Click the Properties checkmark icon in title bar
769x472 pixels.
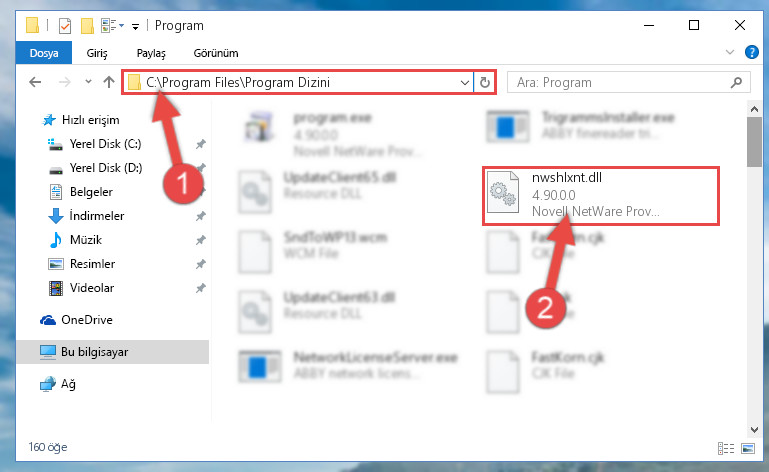click(x=65, y=26)
